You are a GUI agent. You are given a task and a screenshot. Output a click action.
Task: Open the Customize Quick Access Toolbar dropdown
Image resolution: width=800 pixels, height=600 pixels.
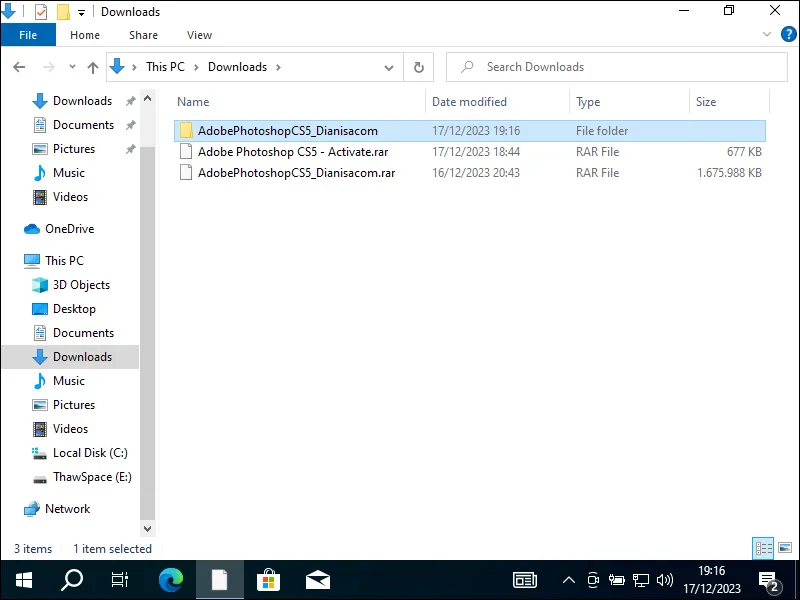point(81,11)
